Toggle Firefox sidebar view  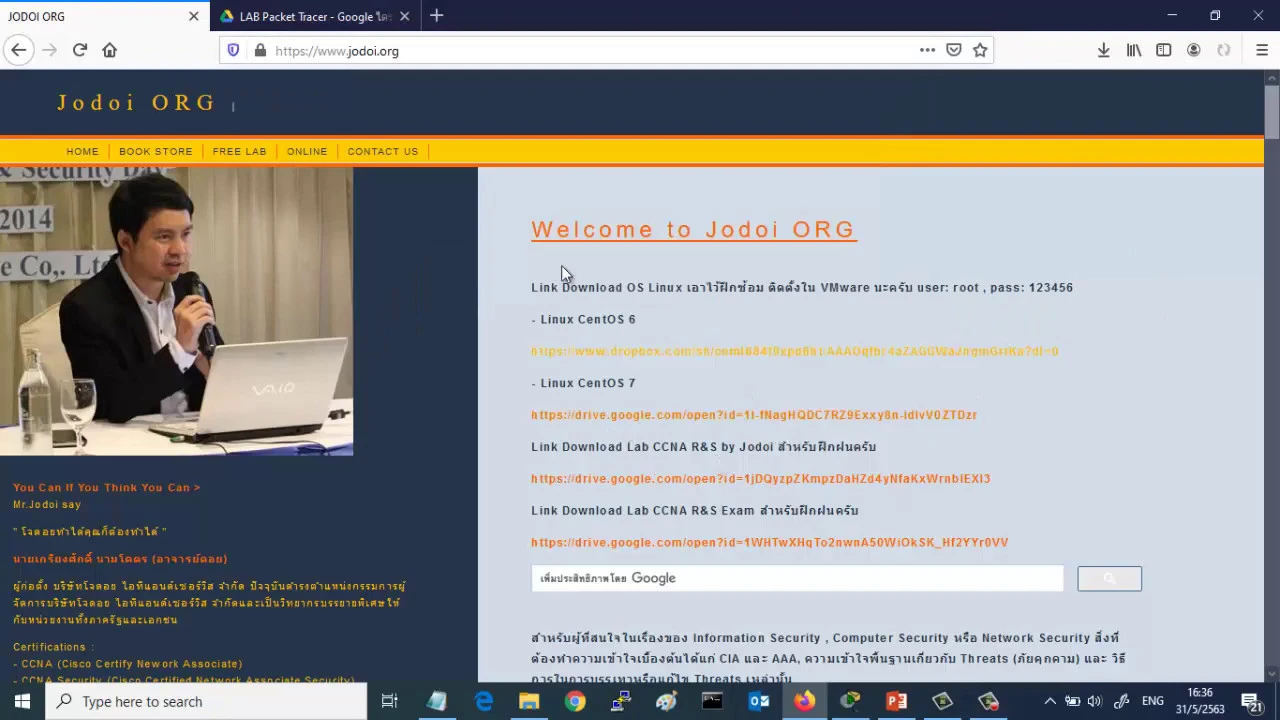[1164, 50]
